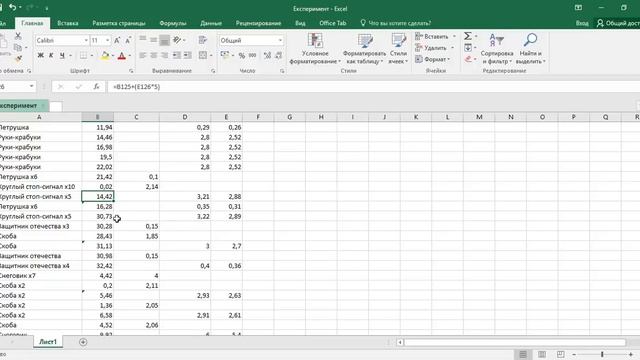This screenshot has width=640, height=360.
Task: Click the Вход sign-in link
Action: point(582,23)
